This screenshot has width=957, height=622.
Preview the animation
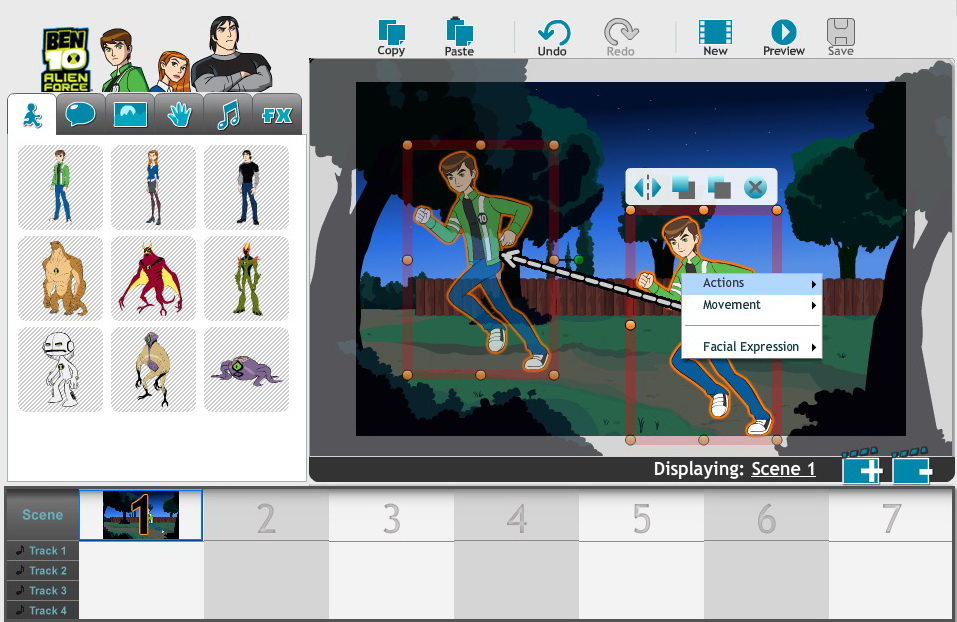[783, 37]
